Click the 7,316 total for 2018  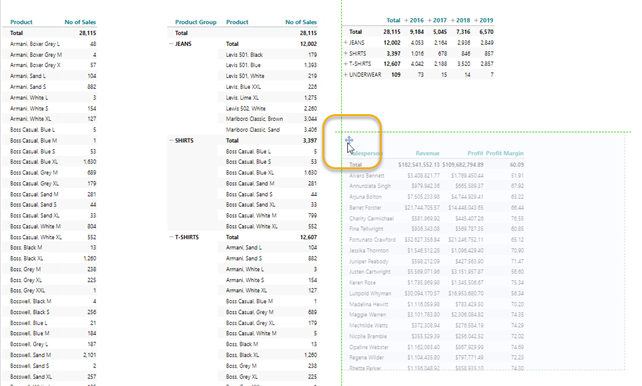tap(463, 32)
